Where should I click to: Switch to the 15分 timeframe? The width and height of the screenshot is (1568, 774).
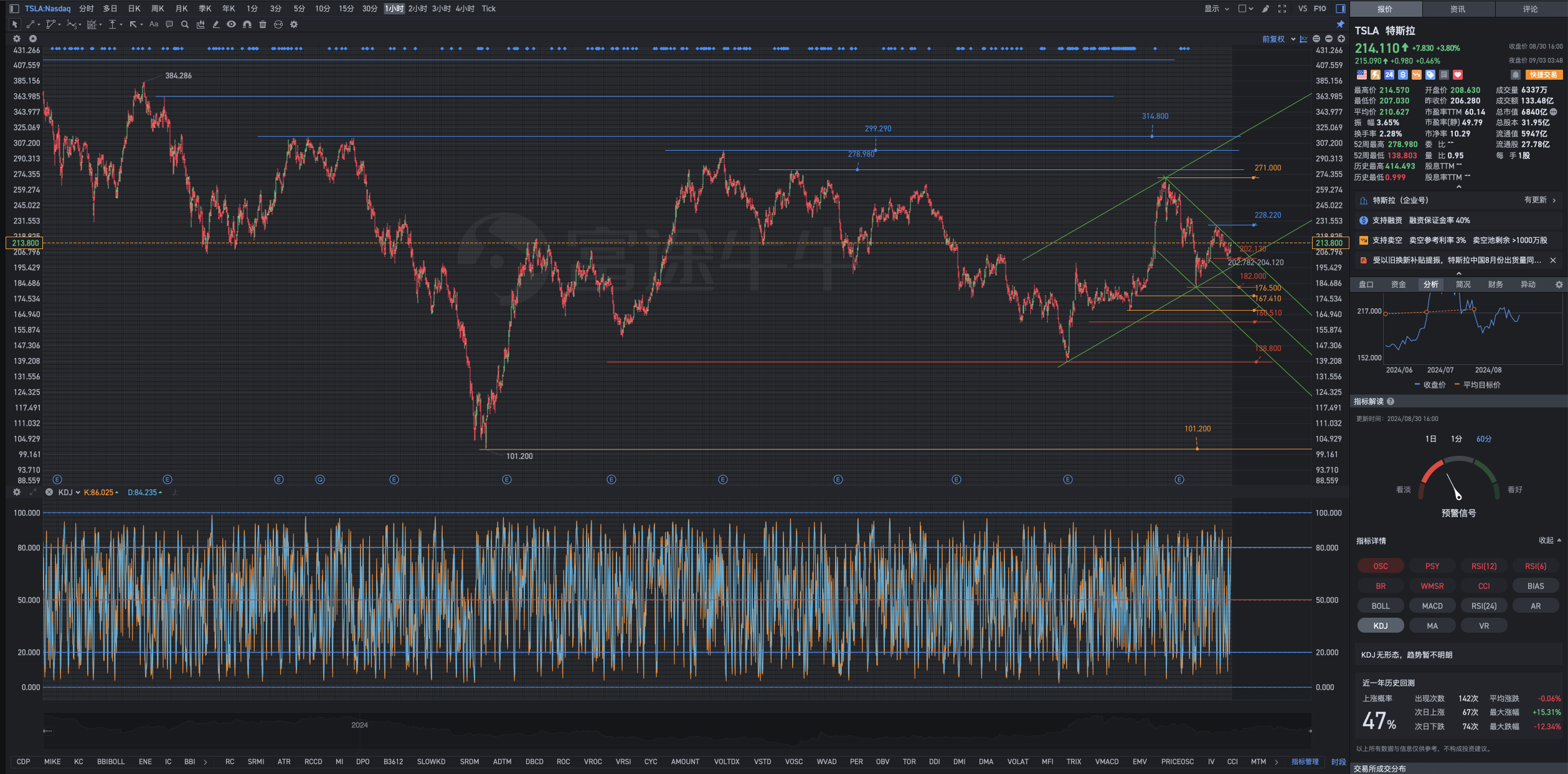click(346, 8)
